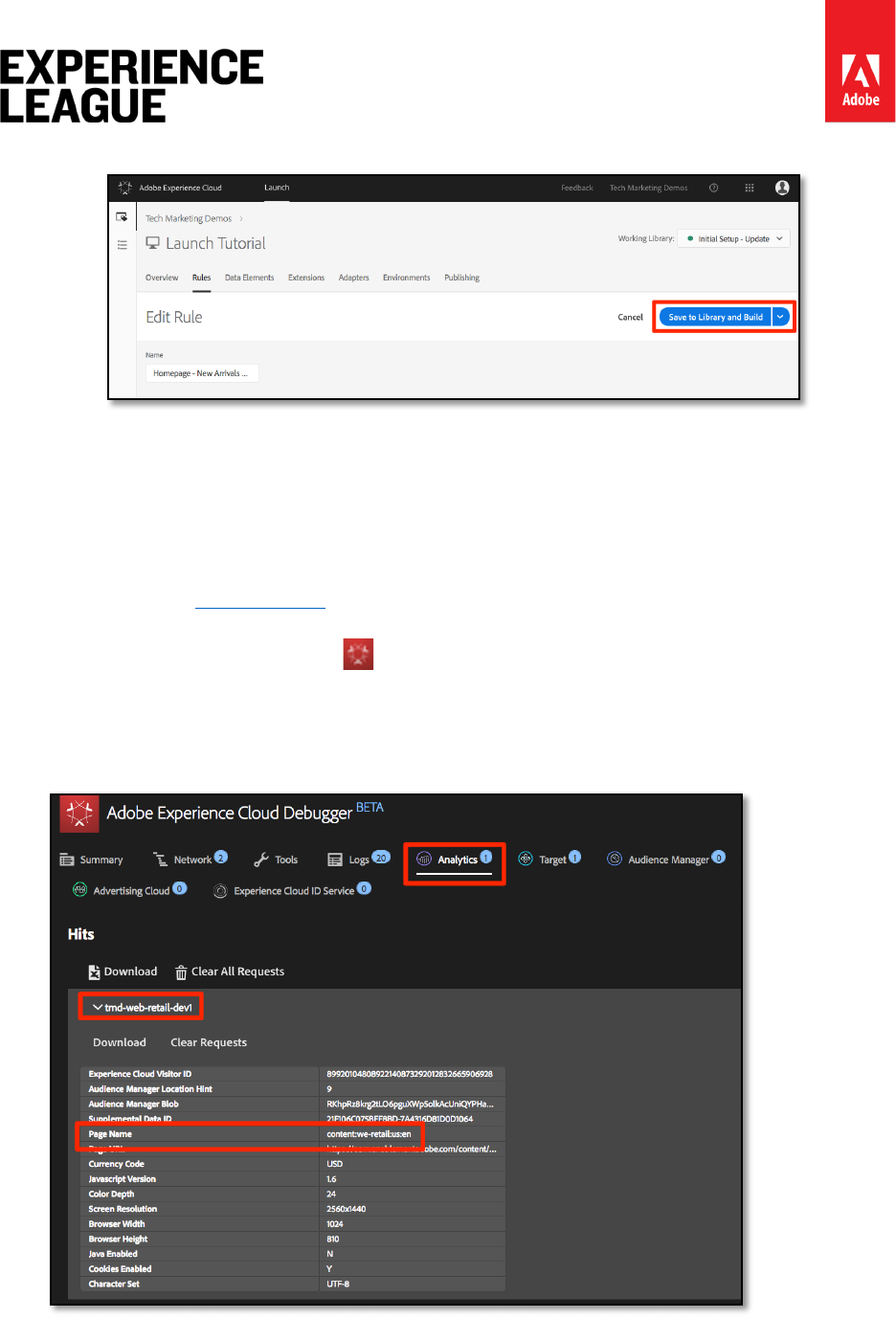Image resolution: width=896 pixels, height=1318 pixels.
Task: Click the Cookies Enabled row label
Action: 120,1269
